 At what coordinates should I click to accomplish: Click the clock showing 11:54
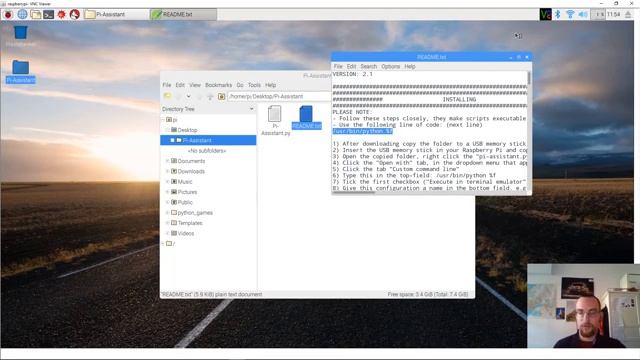613,14
